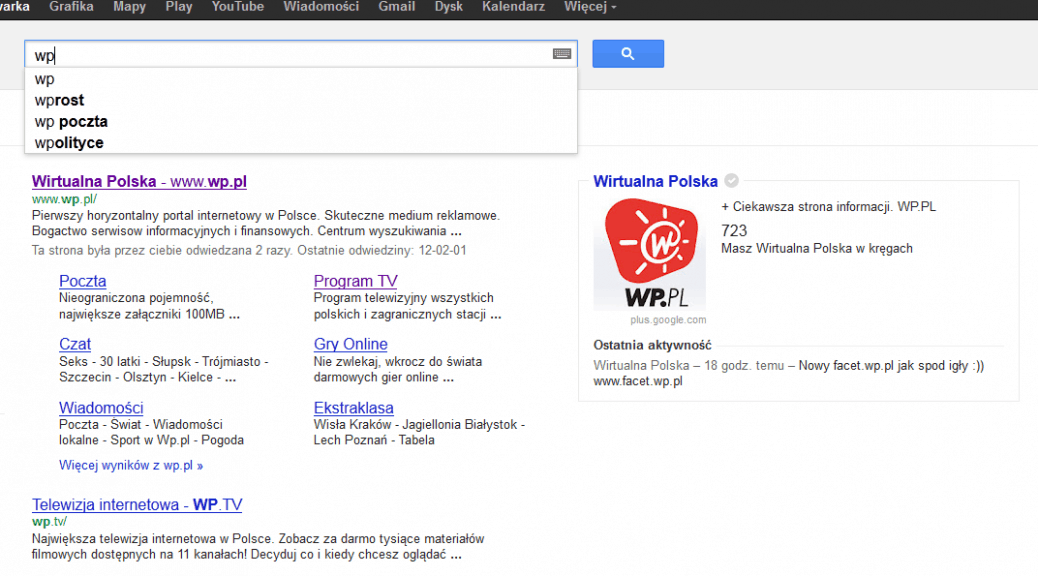Open Kalendarz in the top bar
The width and height of the screenshot is (1038, 576).
pos(514,7)
